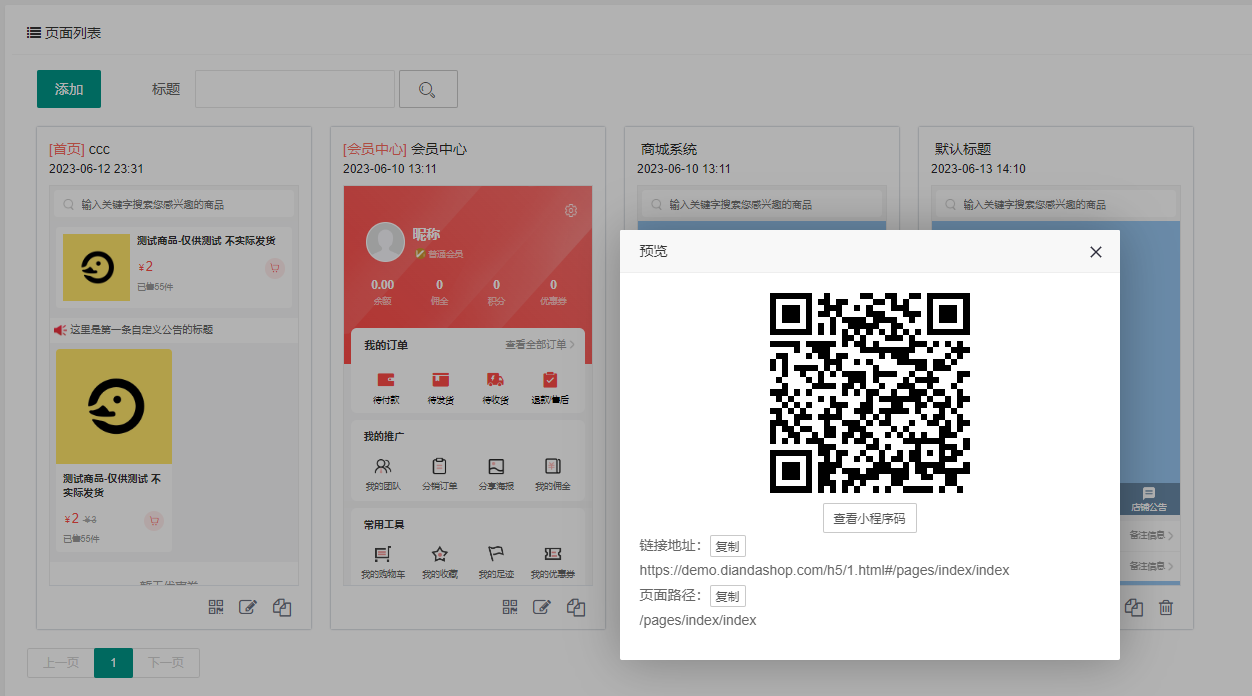This screenshot has height=696, width=1252.
Task: Click the 我的优惠券 ticket icon
Action: pyautogui.click(x=552, y=553)
